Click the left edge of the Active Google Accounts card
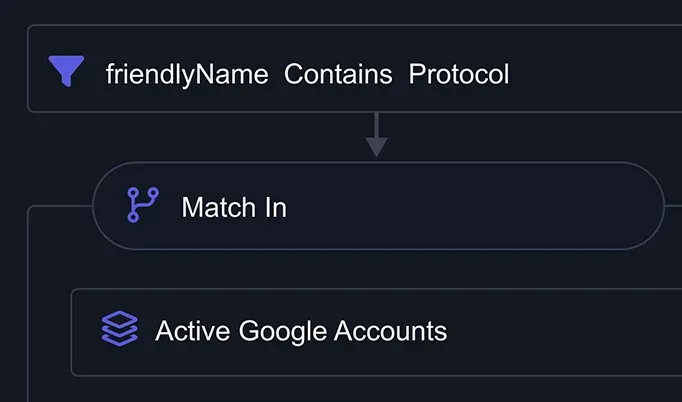Screen dimensions: 682x402 71,331
